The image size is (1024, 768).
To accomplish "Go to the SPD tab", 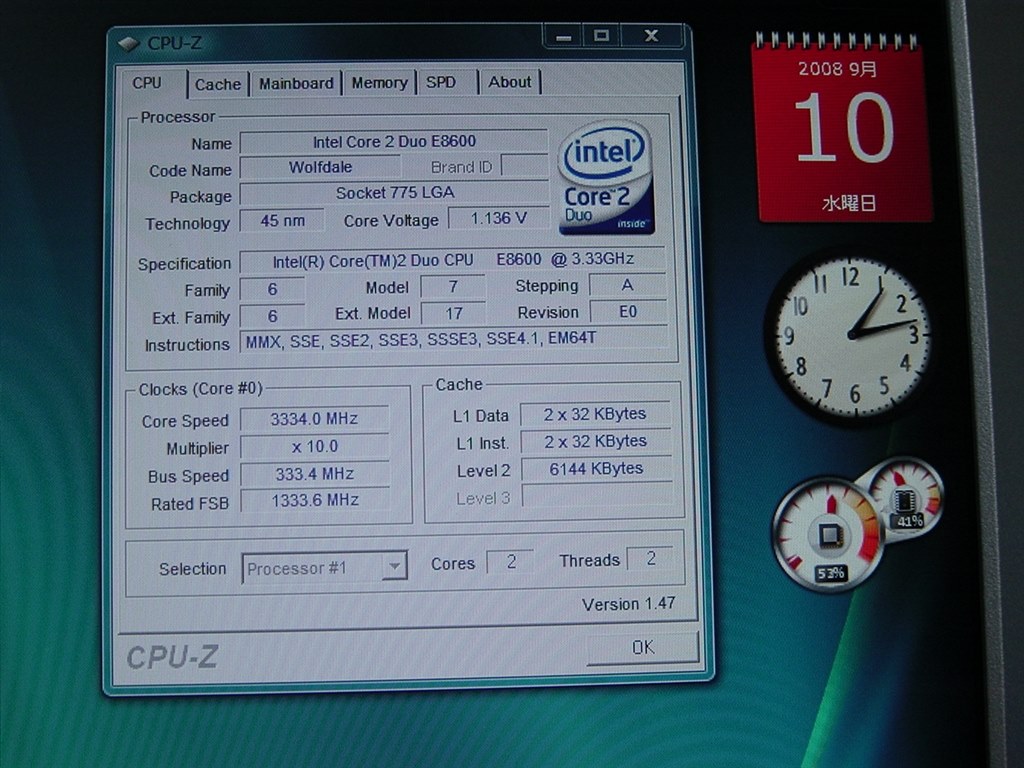I will [x=447, y=82].
